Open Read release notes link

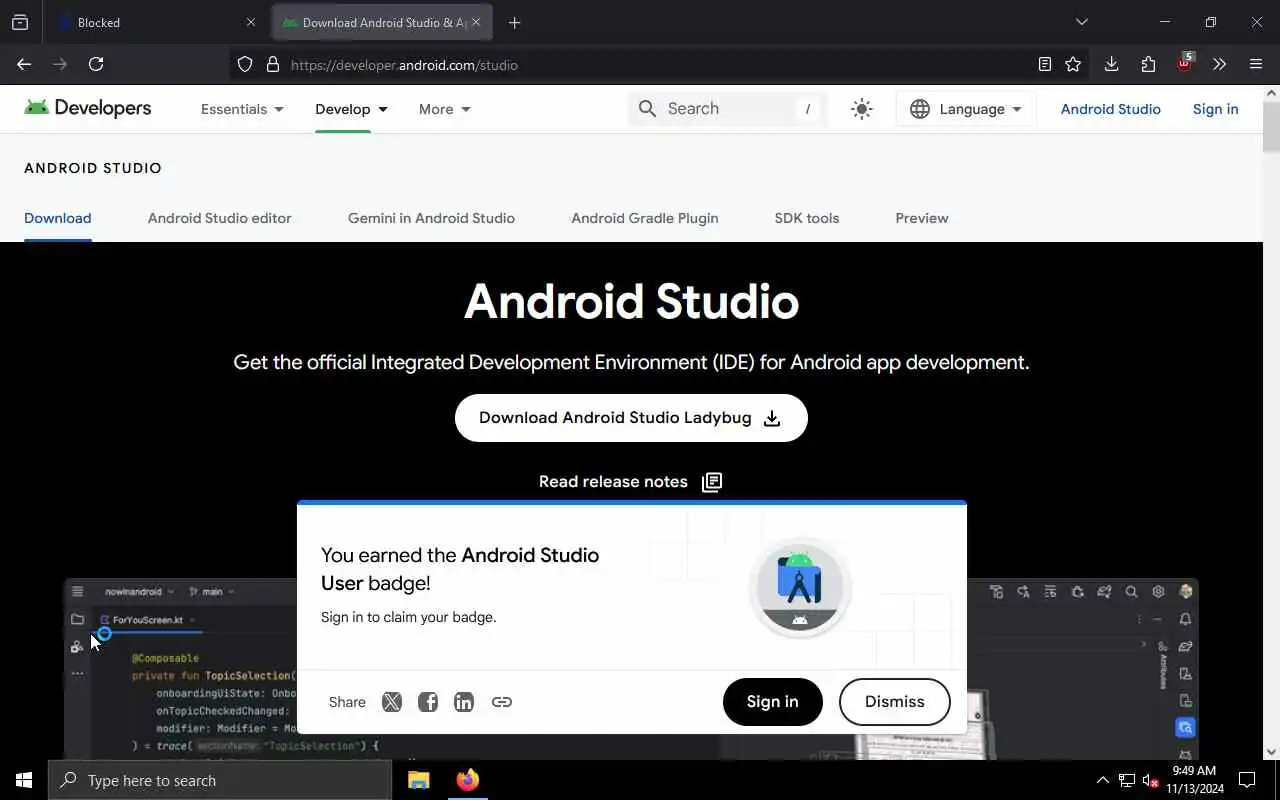click(x=630, y=482)
